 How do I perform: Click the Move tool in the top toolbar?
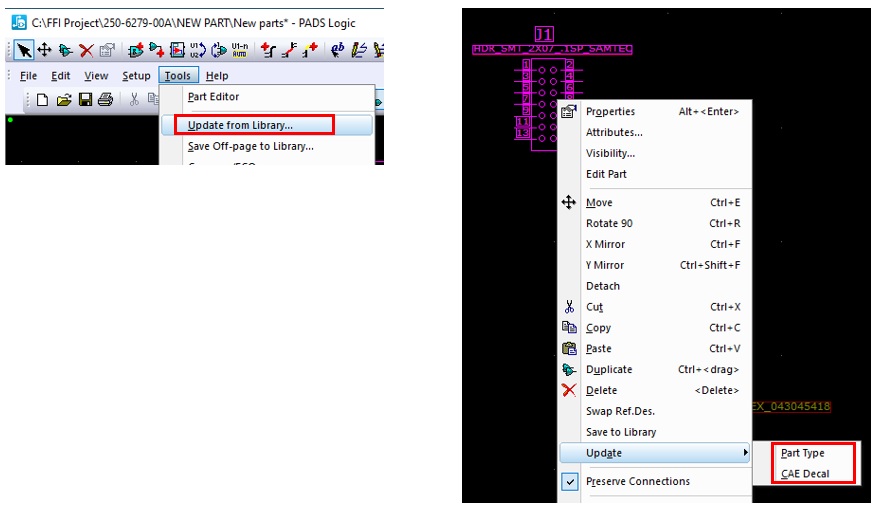click(x=44, y=50)
